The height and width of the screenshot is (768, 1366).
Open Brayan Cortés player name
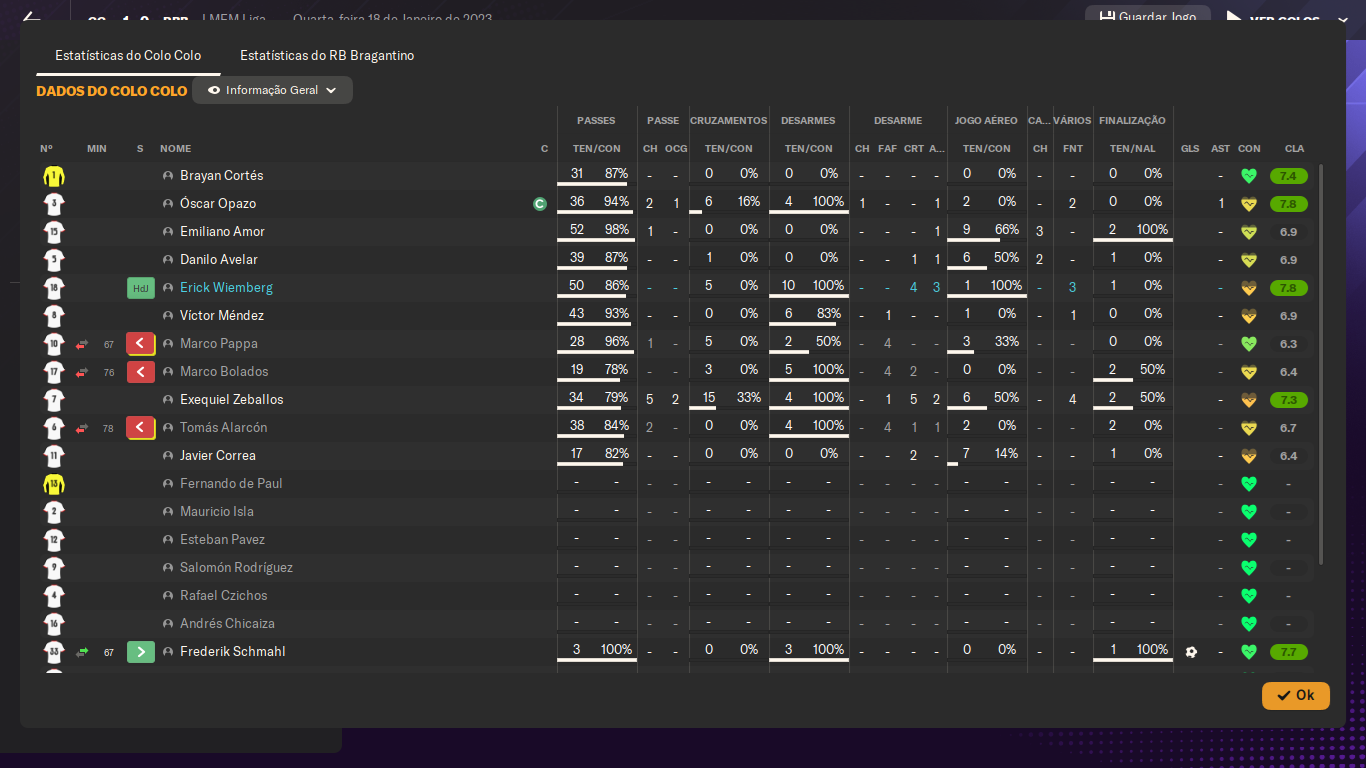tap(222, 176)
